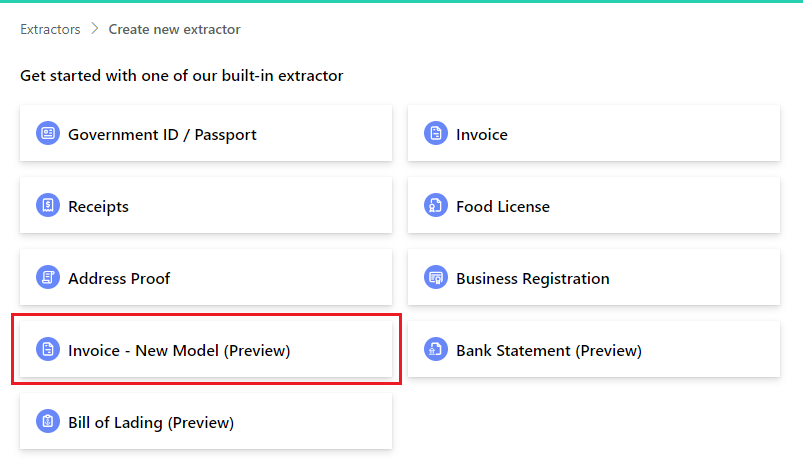
Task: Choose the Invoice extractor card
Action: click(x=593, y=134)
